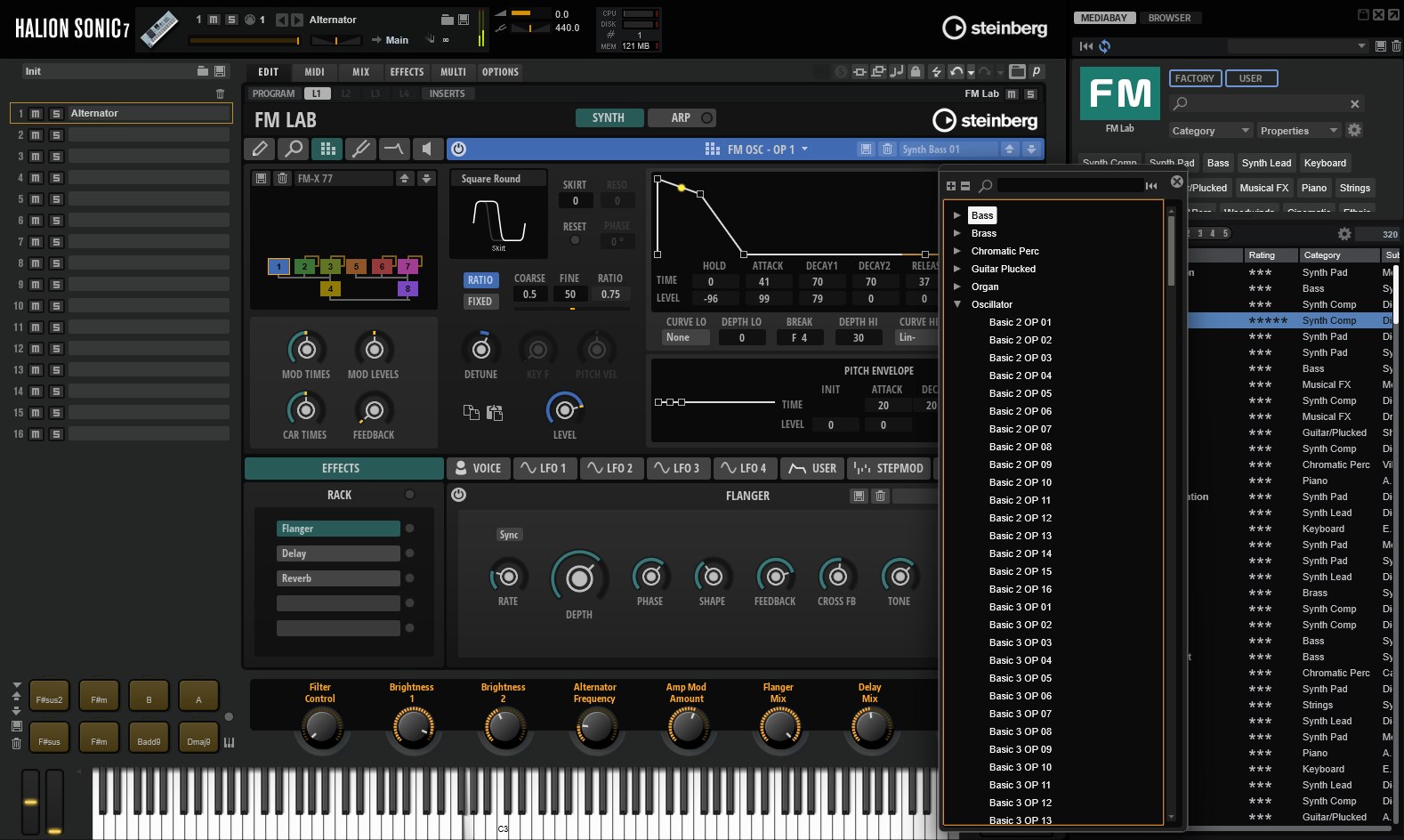Image resolution: width=1404 pixels, height=840 pixels.
Task: Select the magnifier zoom tool in FM Lab
Action: coord(294,149)
